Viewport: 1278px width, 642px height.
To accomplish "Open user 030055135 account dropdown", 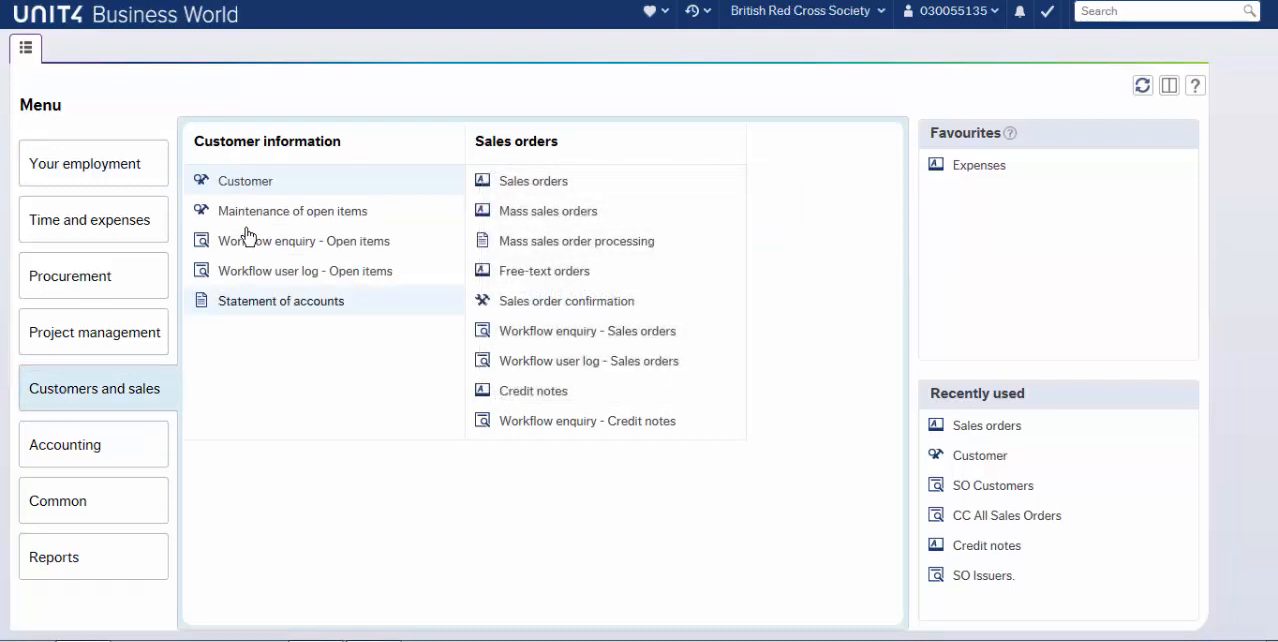I will coord(950,11).
